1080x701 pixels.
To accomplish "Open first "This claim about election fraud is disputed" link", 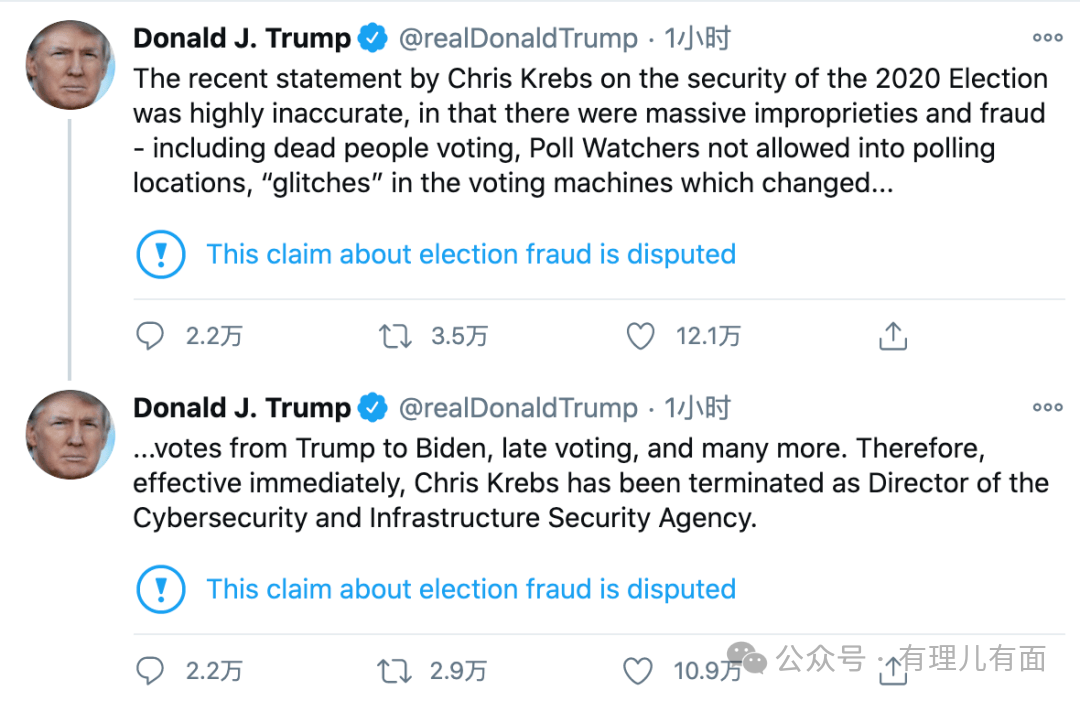I will 471,254.
